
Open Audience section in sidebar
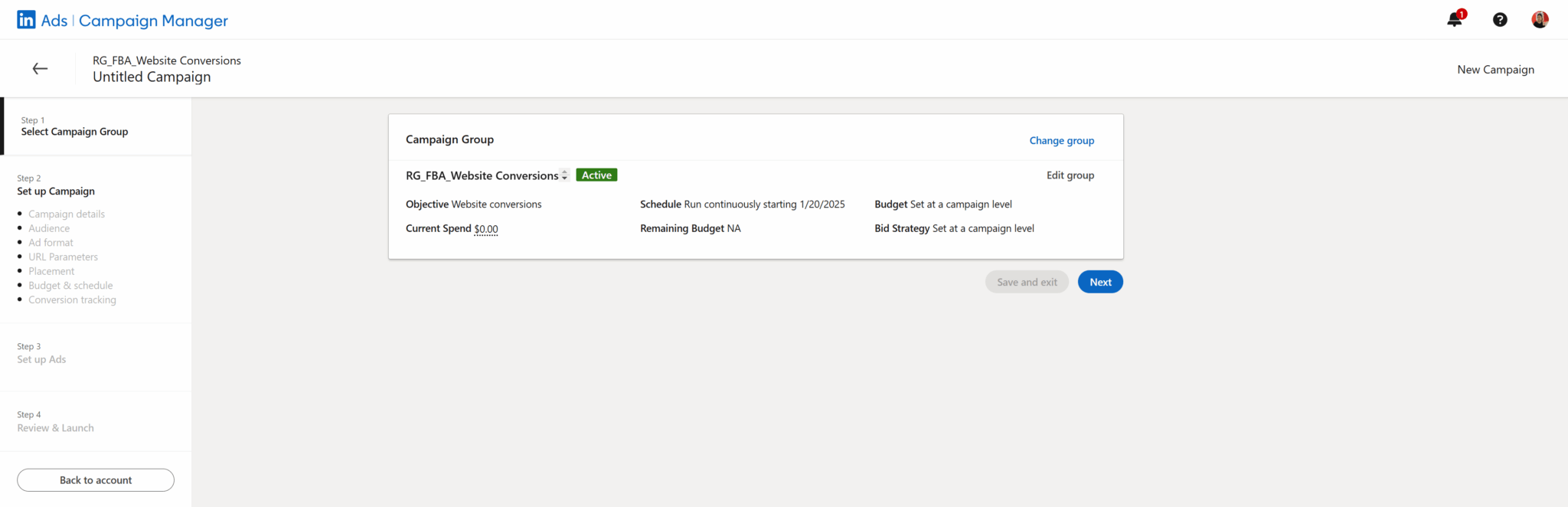click(49, 228)
